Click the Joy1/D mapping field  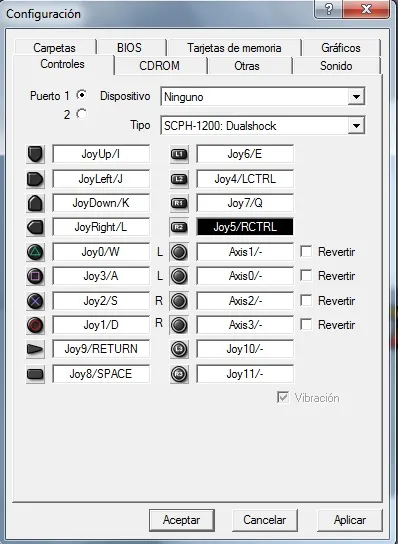101,325
